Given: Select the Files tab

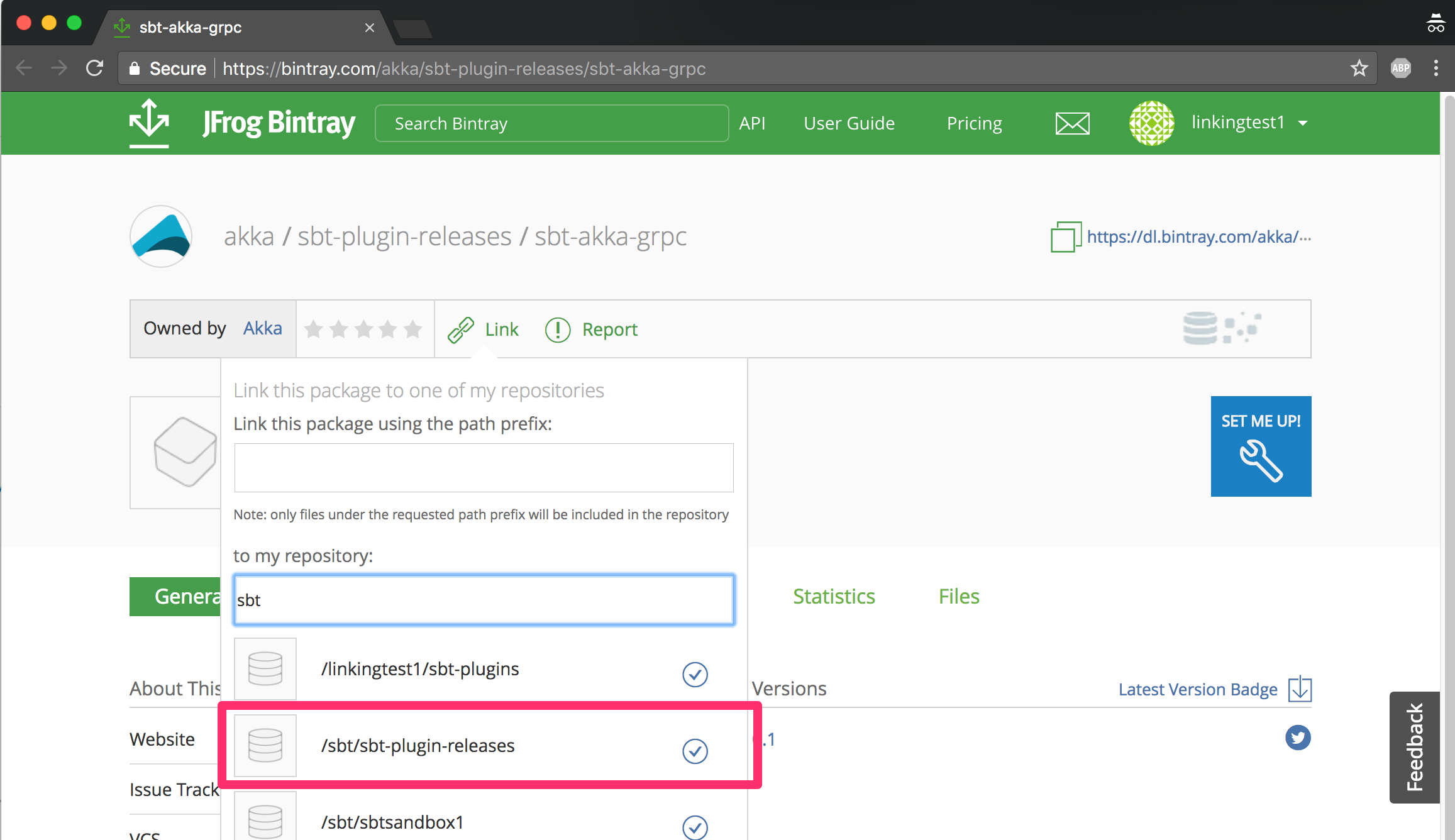Looking at the screenshot, I should 958,595.
